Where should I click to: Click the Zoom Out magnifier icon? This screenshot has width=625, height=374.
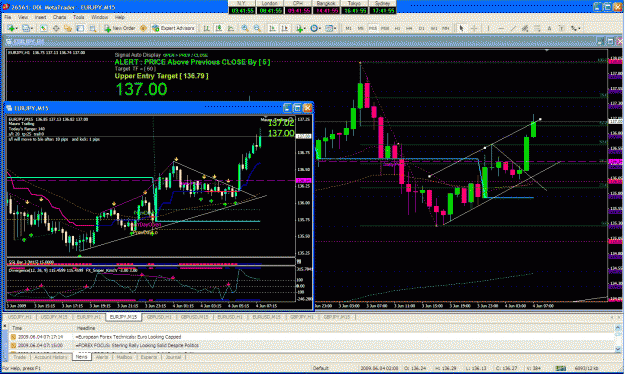pos(257,28)
